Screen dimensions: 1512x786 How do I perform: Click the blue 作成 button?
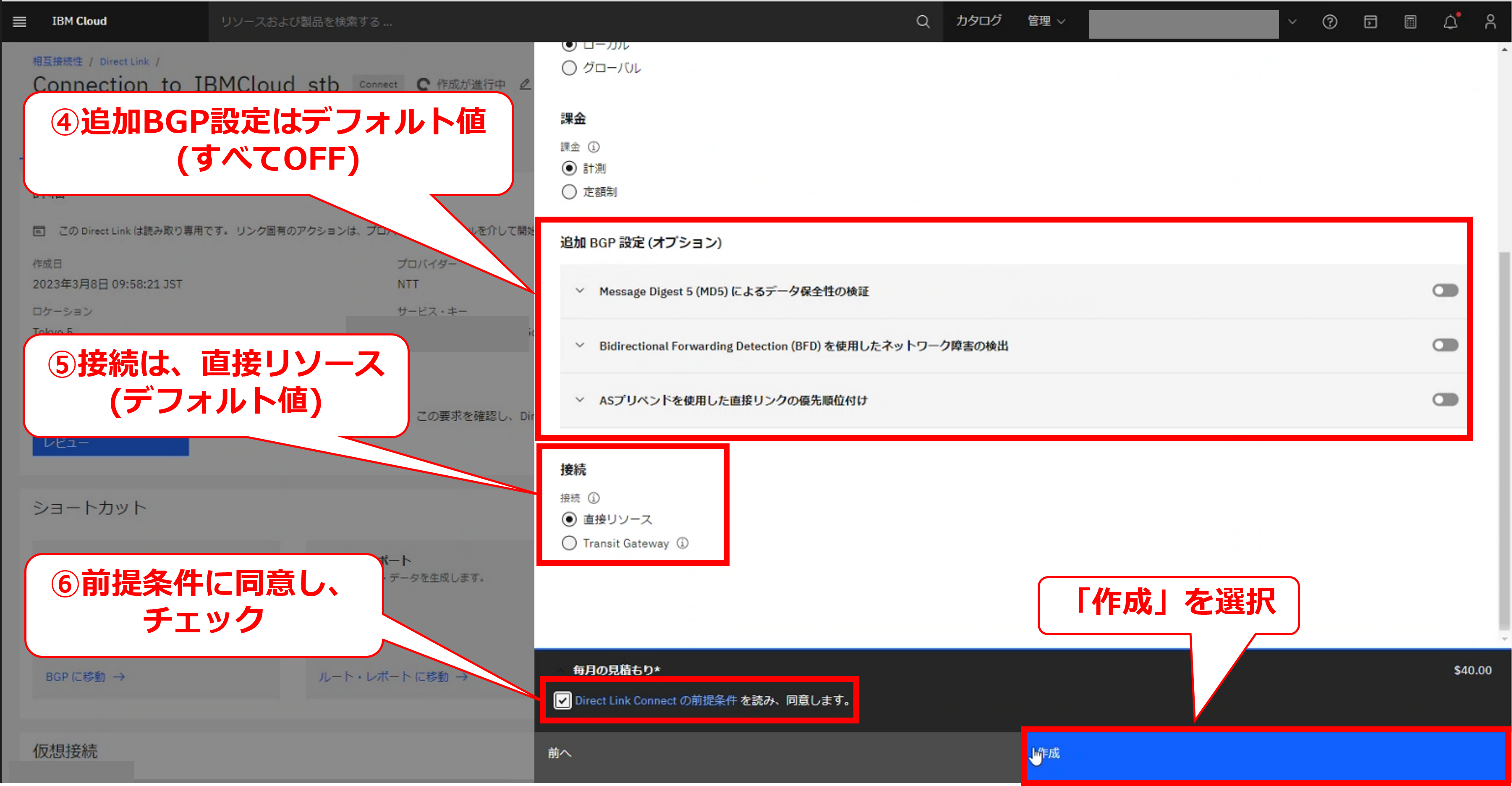[x=1265, y=754]
